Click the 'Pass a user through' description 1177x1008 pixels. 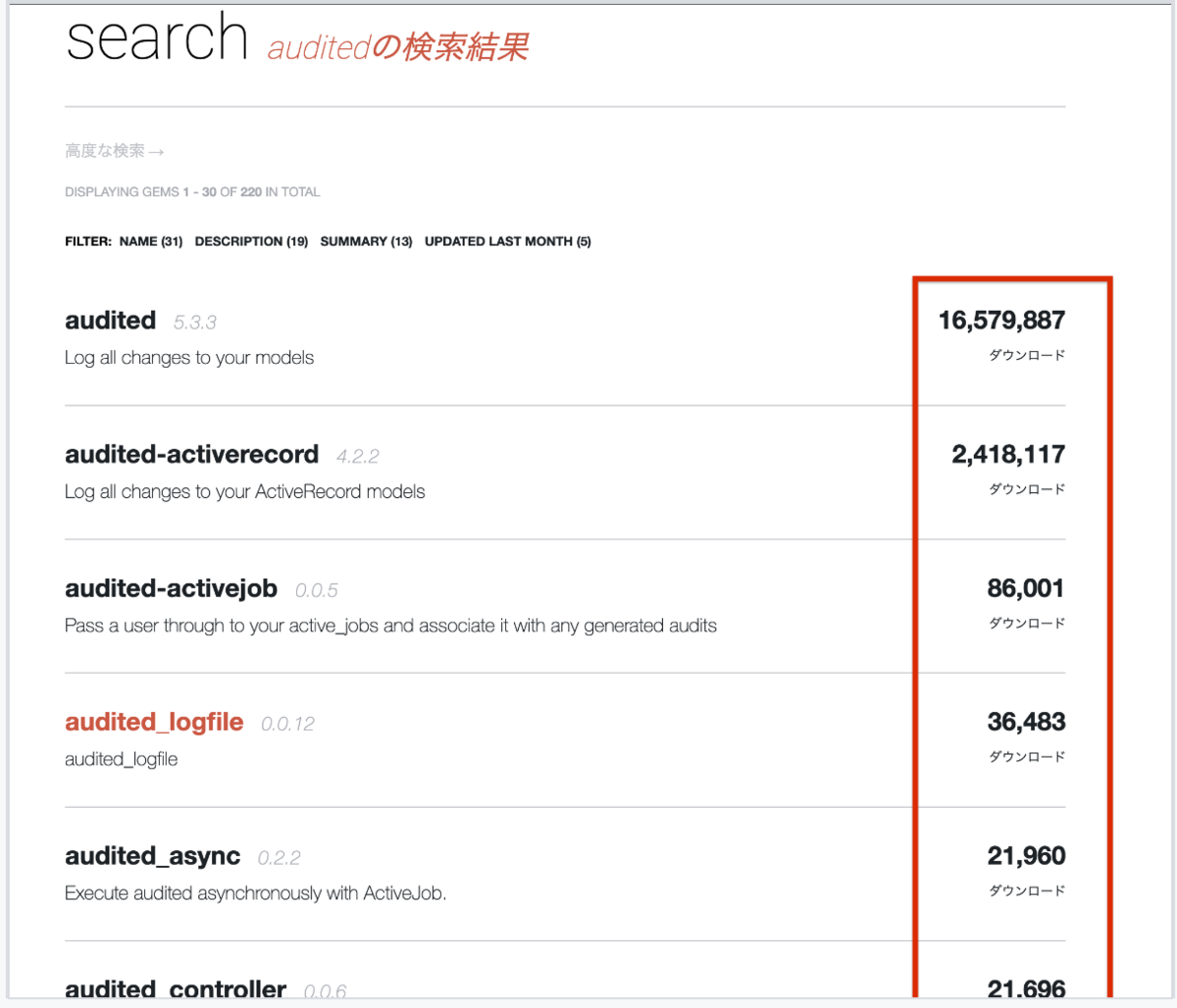[390, 626]
